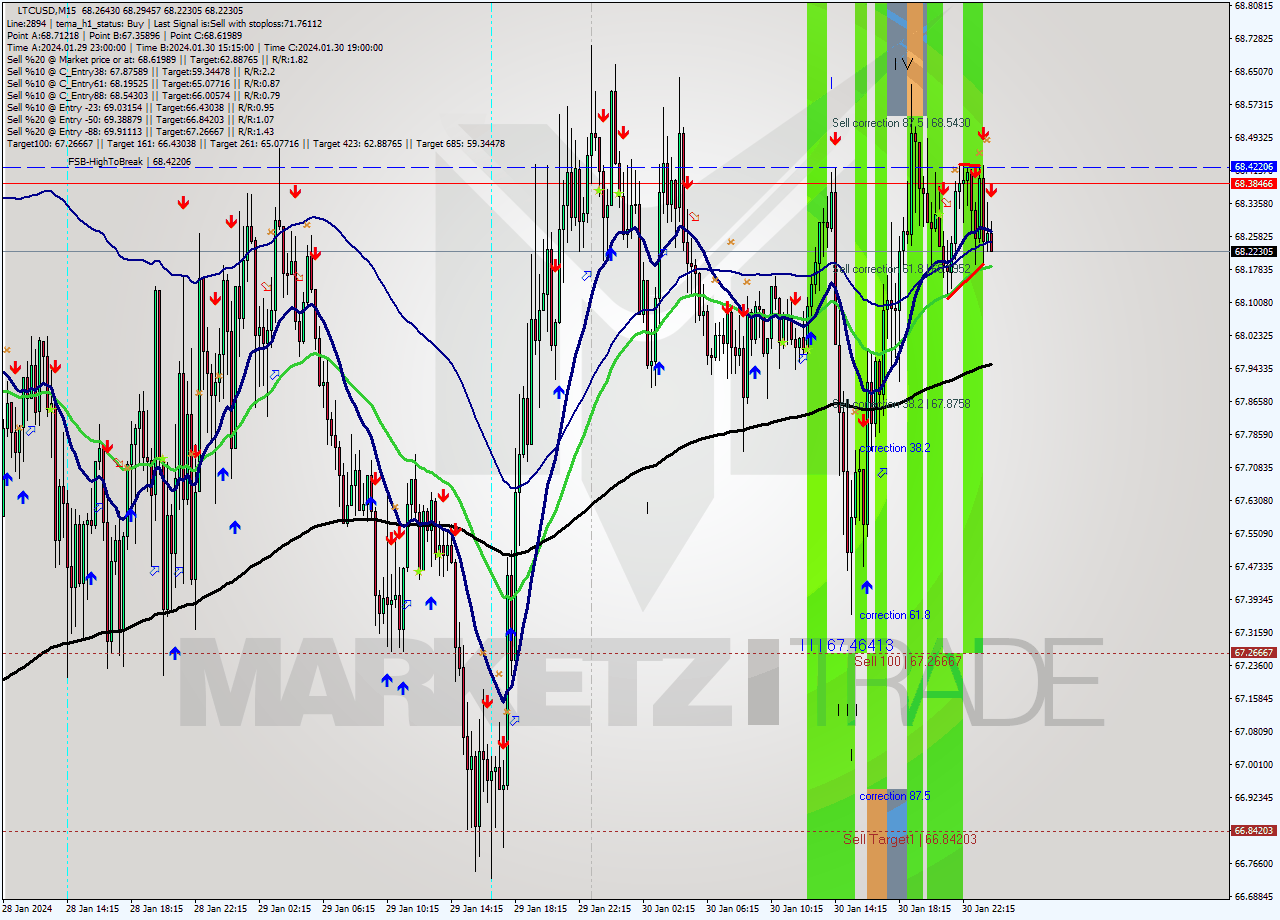Click the 'I I I | 67.46413' wave label

(x=847, y=646)
